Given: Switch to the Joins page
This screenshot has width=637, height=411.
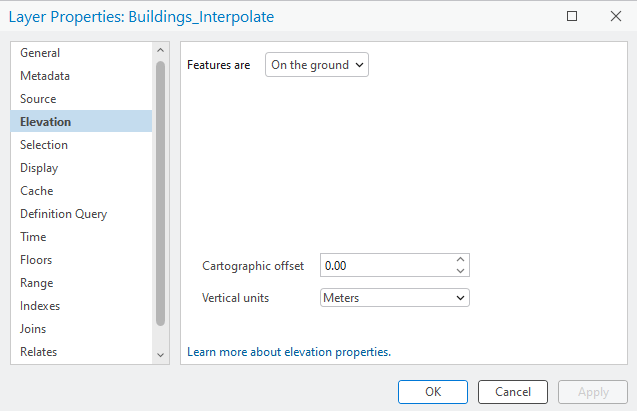Looking at the screenshot, I should (x=33, y=329).
